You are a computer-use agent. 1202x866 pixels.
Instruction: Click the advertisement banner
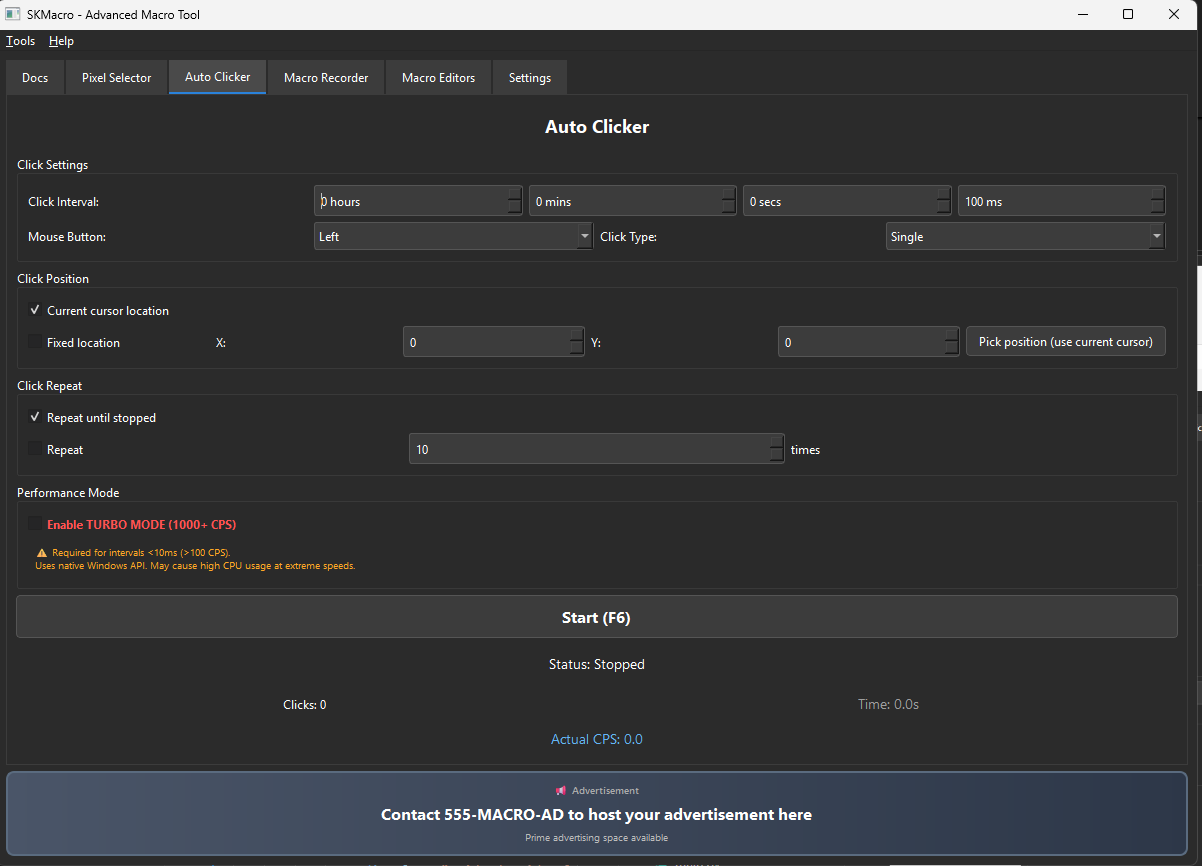[597, 814]
